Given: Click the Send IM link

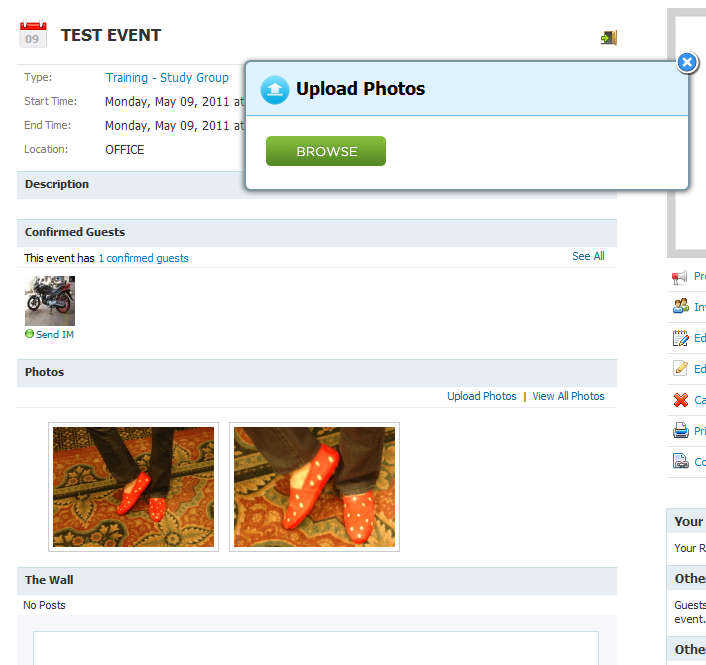Looking at the screenshot, I should pyautogui.click(x=55, y=335).
